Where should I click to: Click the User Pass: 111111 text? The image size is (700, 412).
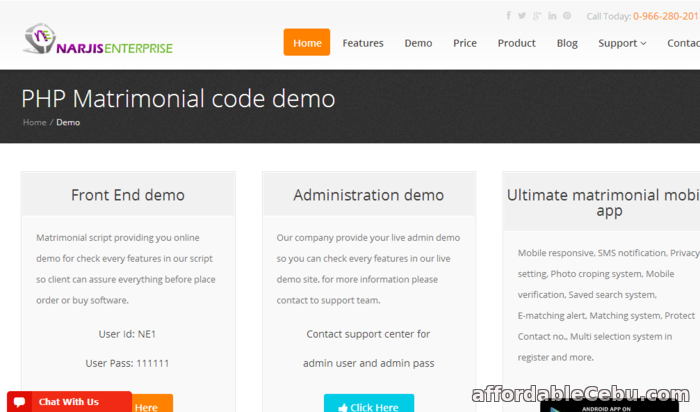[x=127, y=363]
